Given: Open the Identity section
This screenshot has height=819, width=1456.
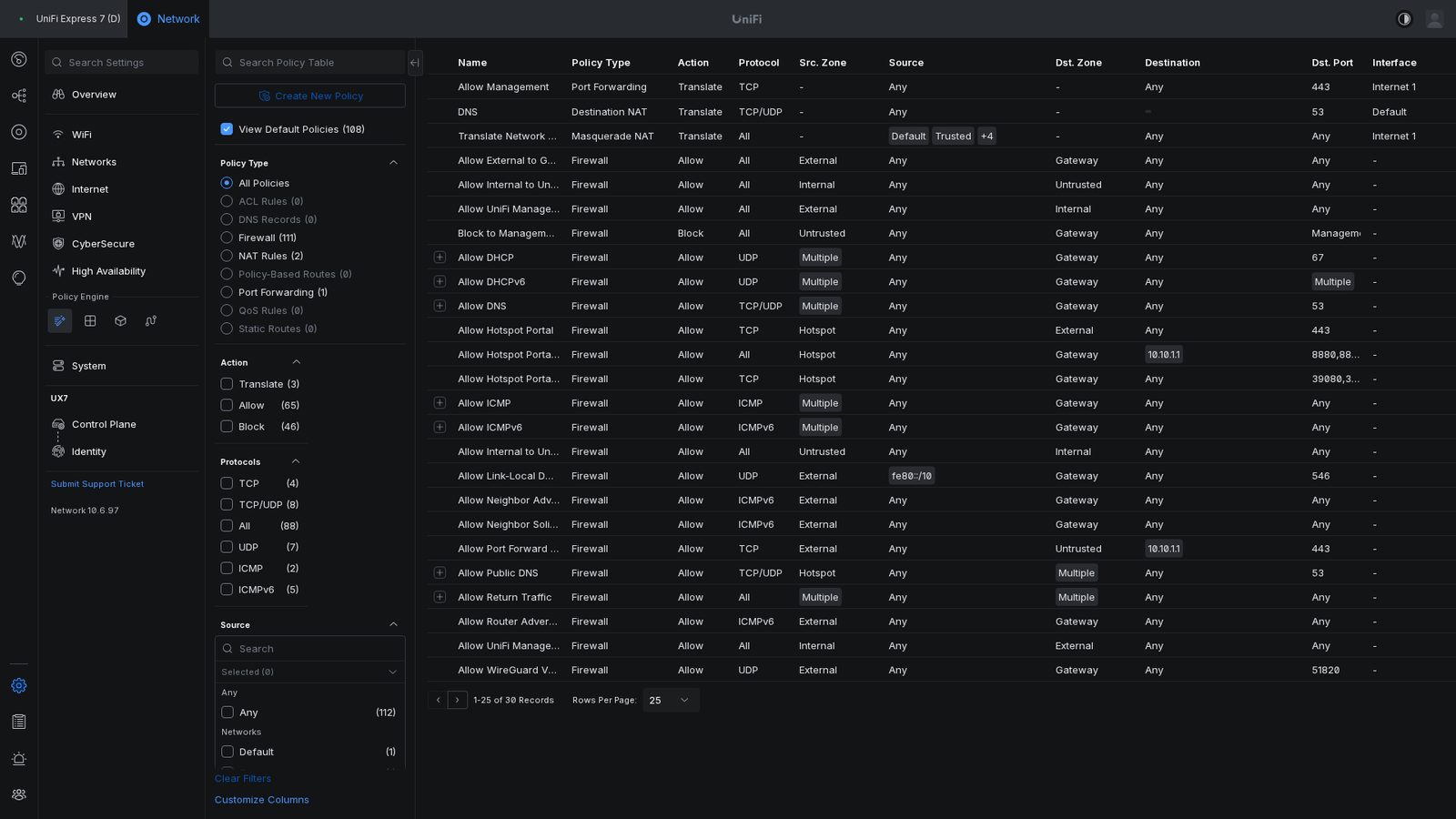Looking at the screenshot, I should [x=122, y=451].
